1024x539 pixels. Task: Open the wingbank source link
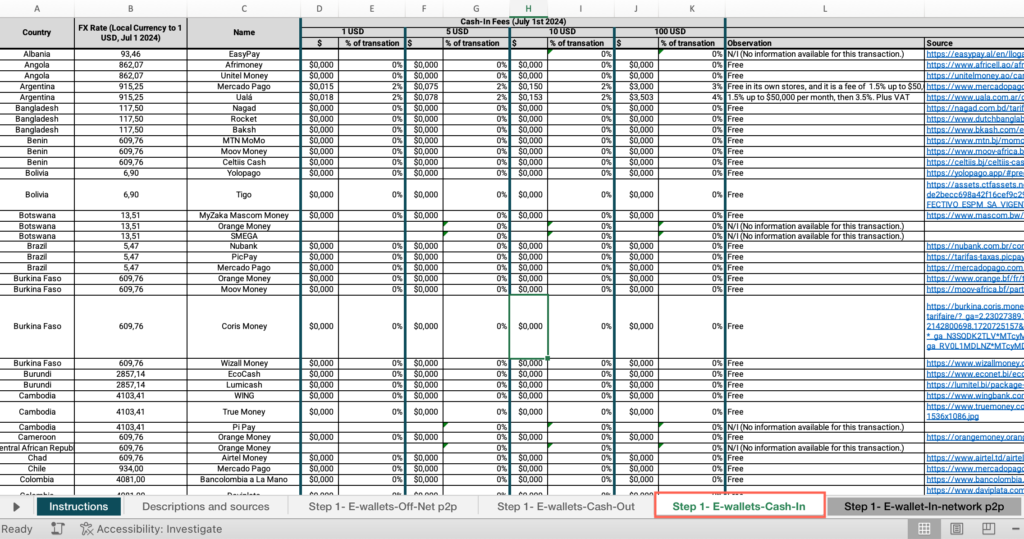point(974,396)
